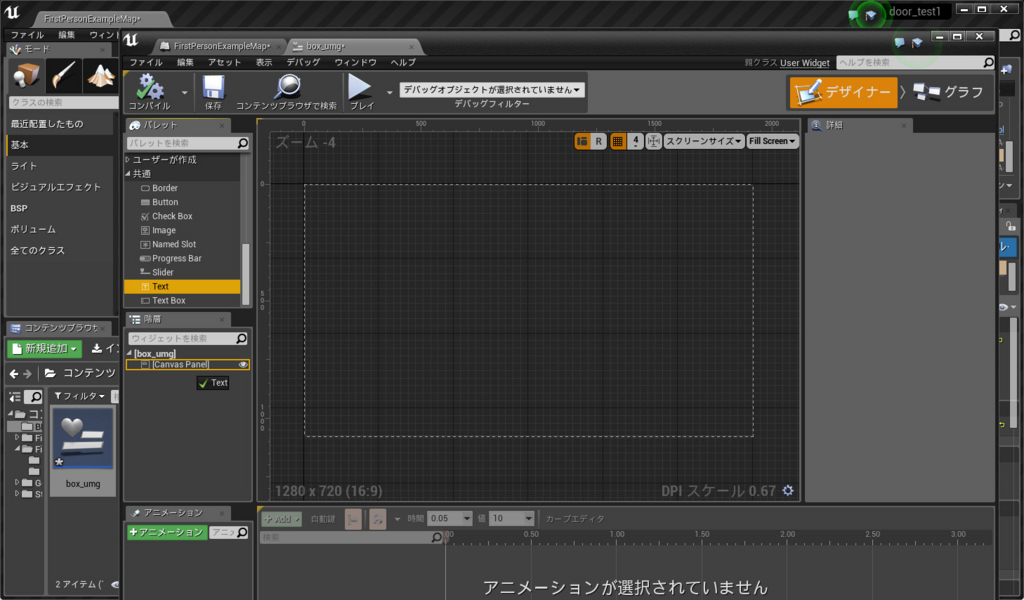1024x600 pixels.
Task: Click the designer layout transform icon
Action: coord(582,141)
